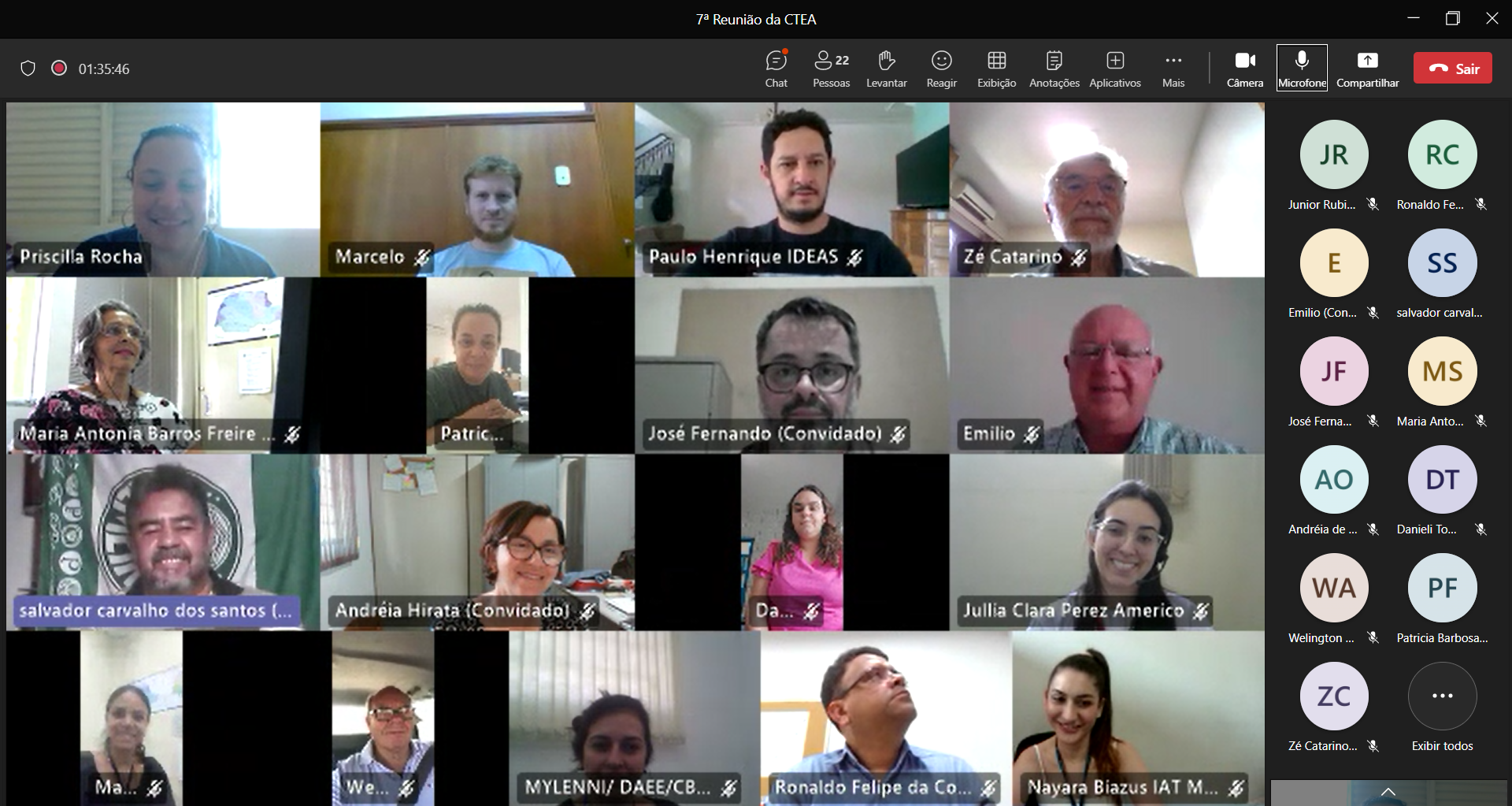Click muted mic icon beside Welington
This screenshot has height=806, width=1512.
[x=1373, y=637]
